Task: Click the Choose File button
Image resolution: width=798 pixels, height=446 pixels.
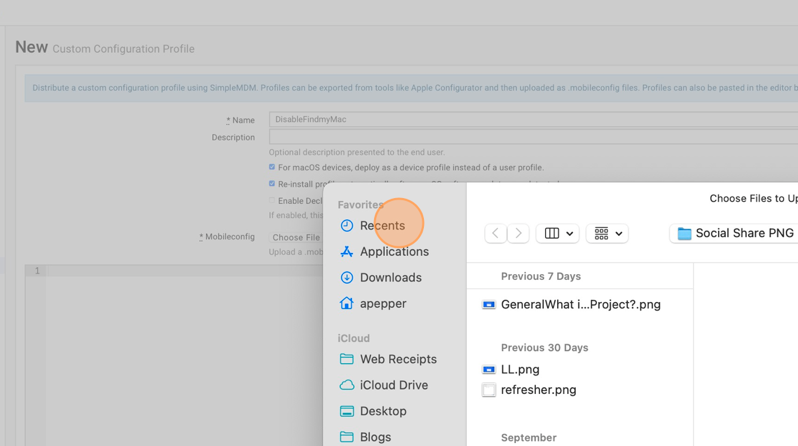Action: [296, 237]
